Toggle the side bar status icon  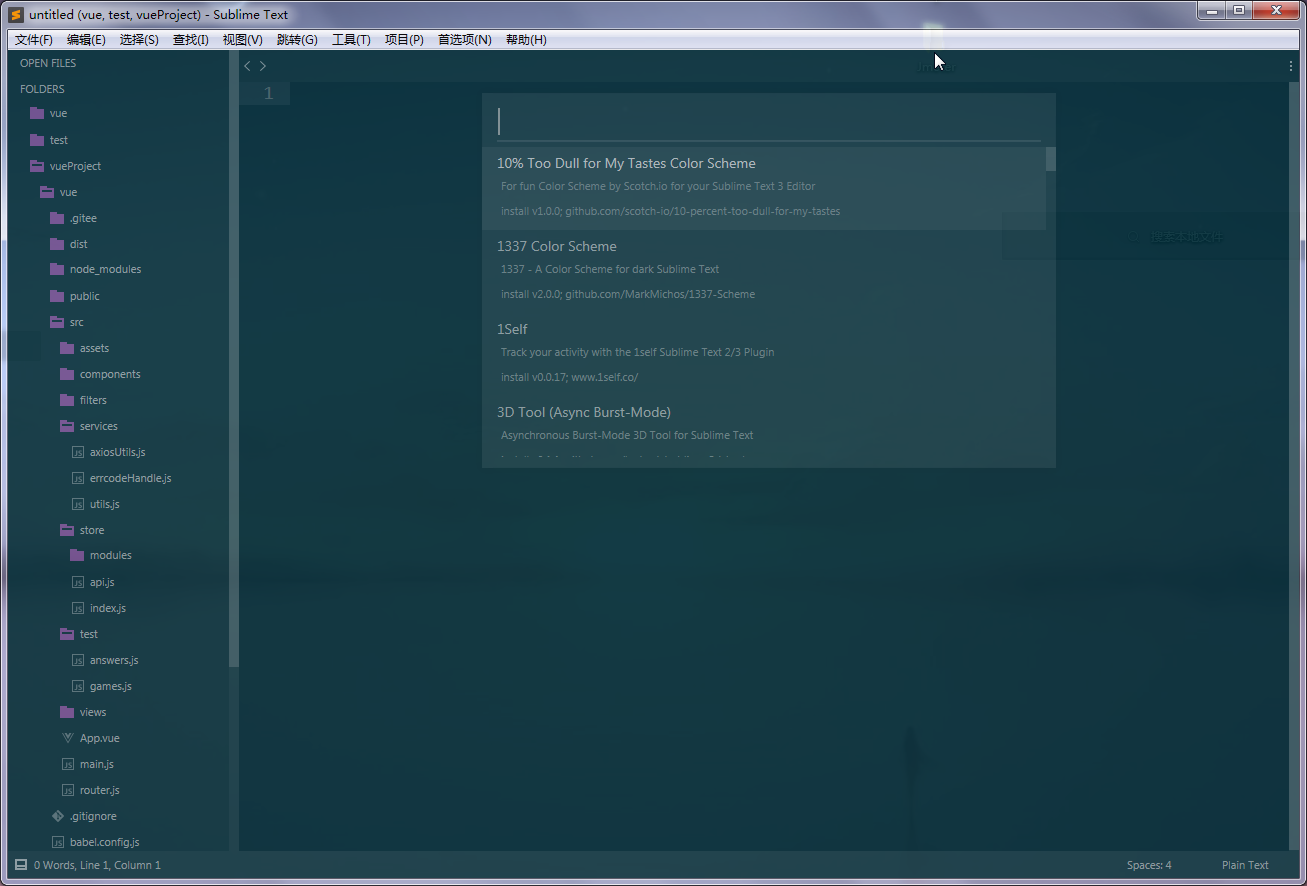[x=21, y=865]
